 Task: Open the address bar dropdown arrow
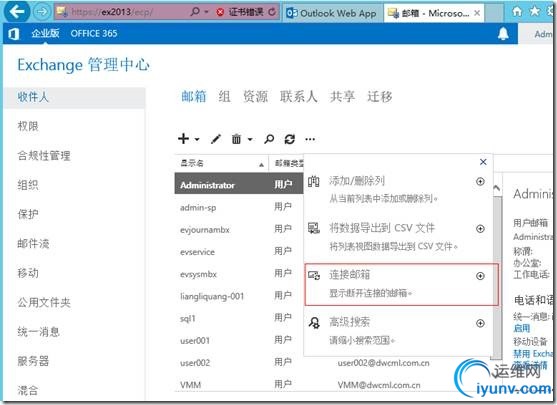point(206,12)
